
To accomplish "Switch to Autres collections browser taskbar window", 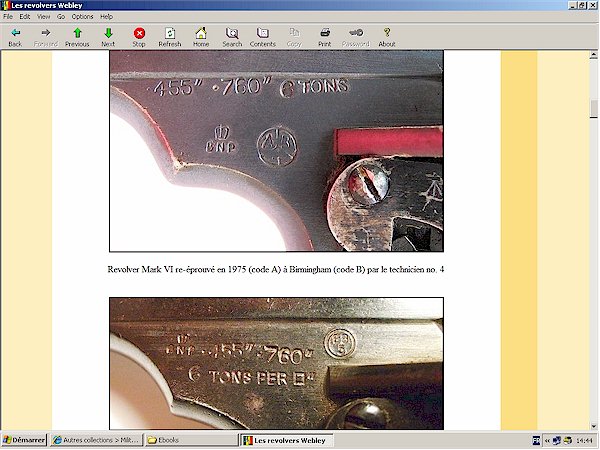I will tap(96, 440).
